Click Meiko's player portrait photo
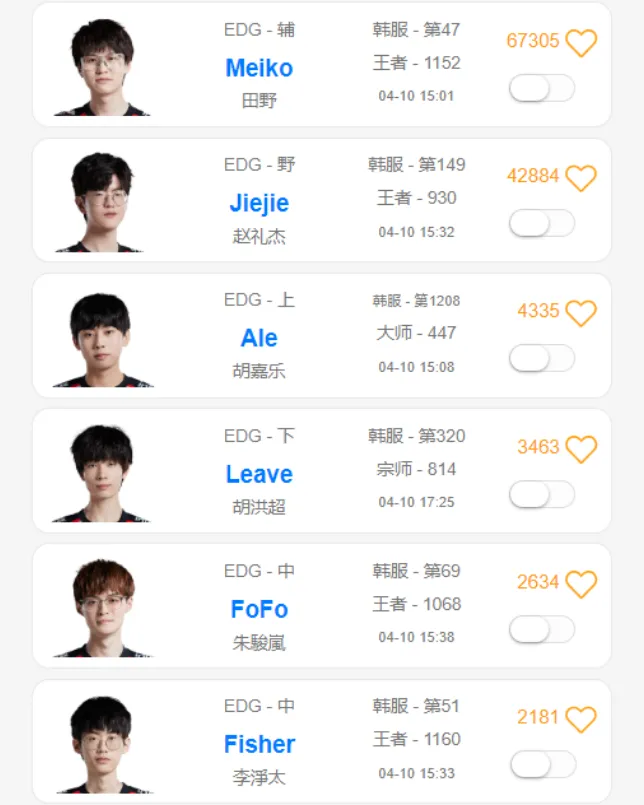Screen dimensions: 644x805 coord(102,67)
